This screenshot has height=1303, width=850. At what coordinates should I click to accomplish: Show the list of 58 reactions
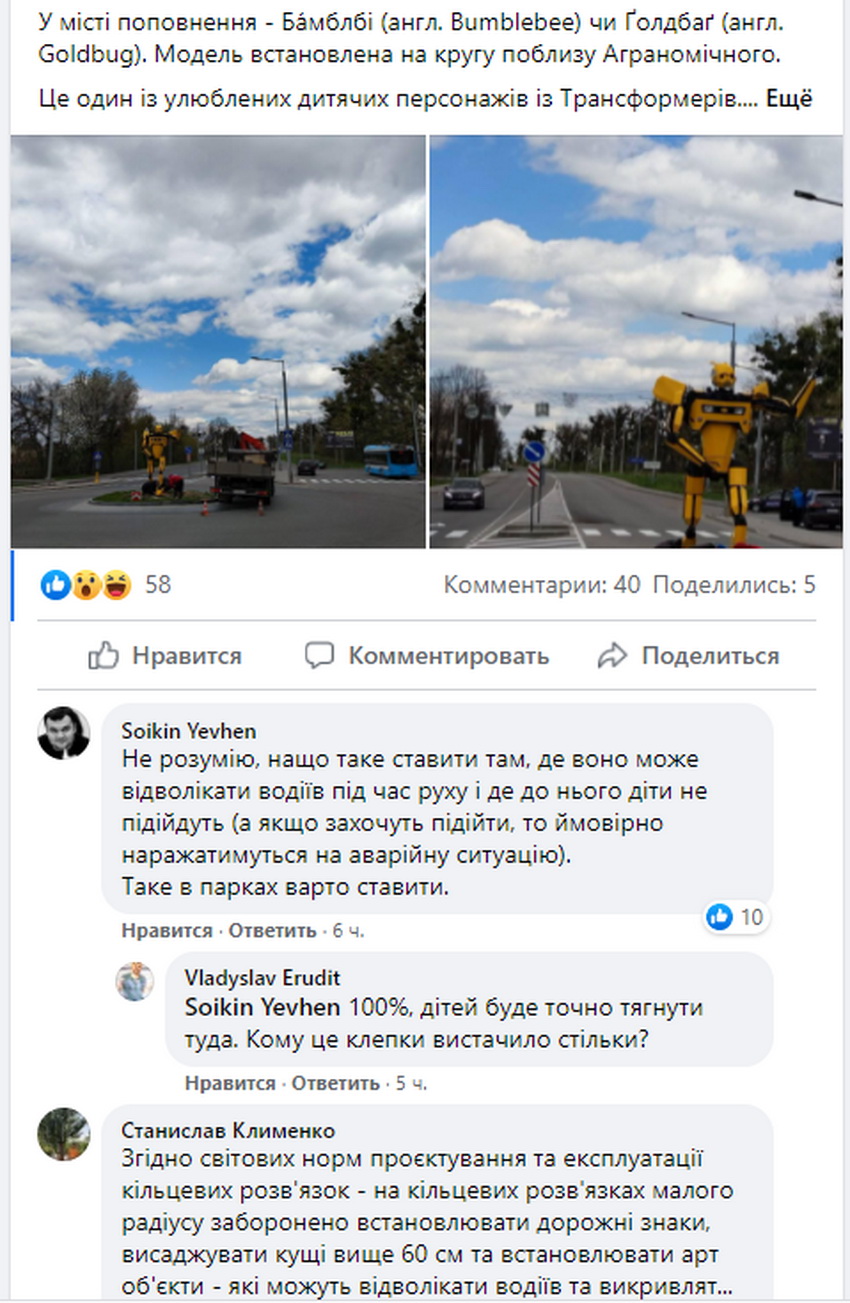pyautogui.click(x=158, y=585)
